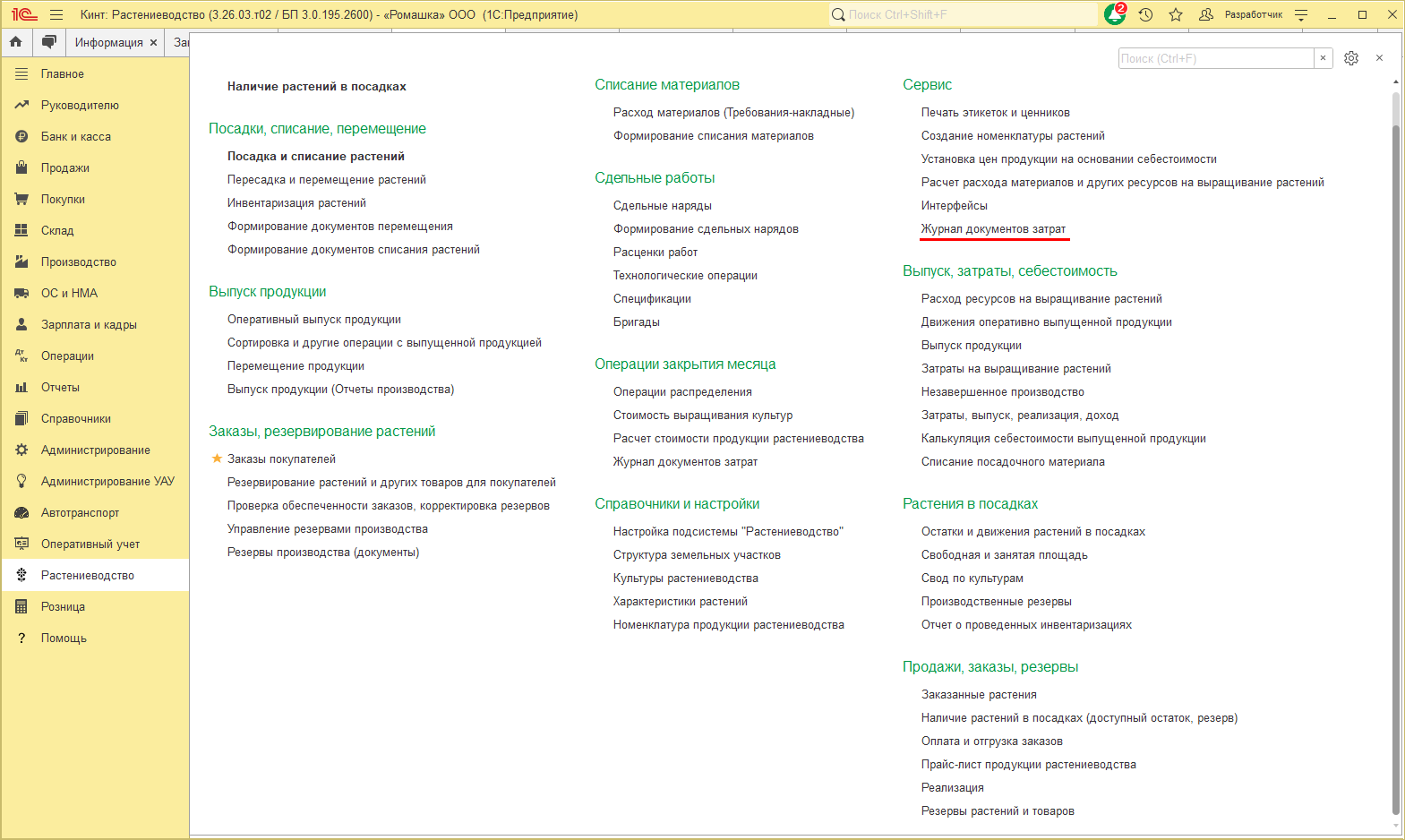The image size is (1405, 840).
Task: Open section menu settings gear
Action: pos(1351,58)
